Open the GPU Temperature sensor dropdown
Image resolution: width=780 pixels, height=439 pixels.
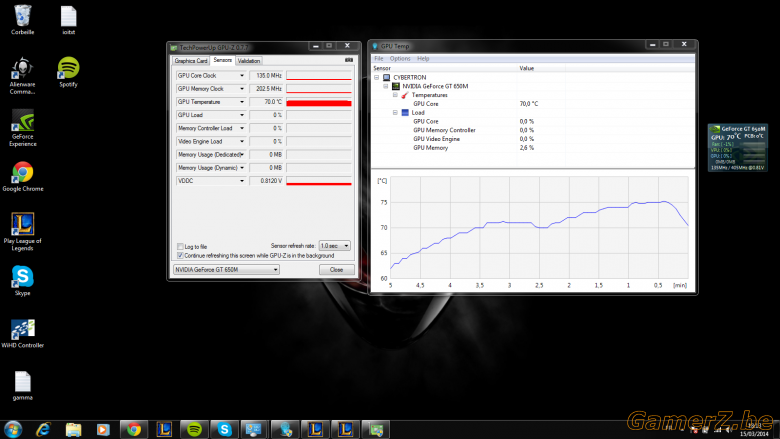coord(242,102)
